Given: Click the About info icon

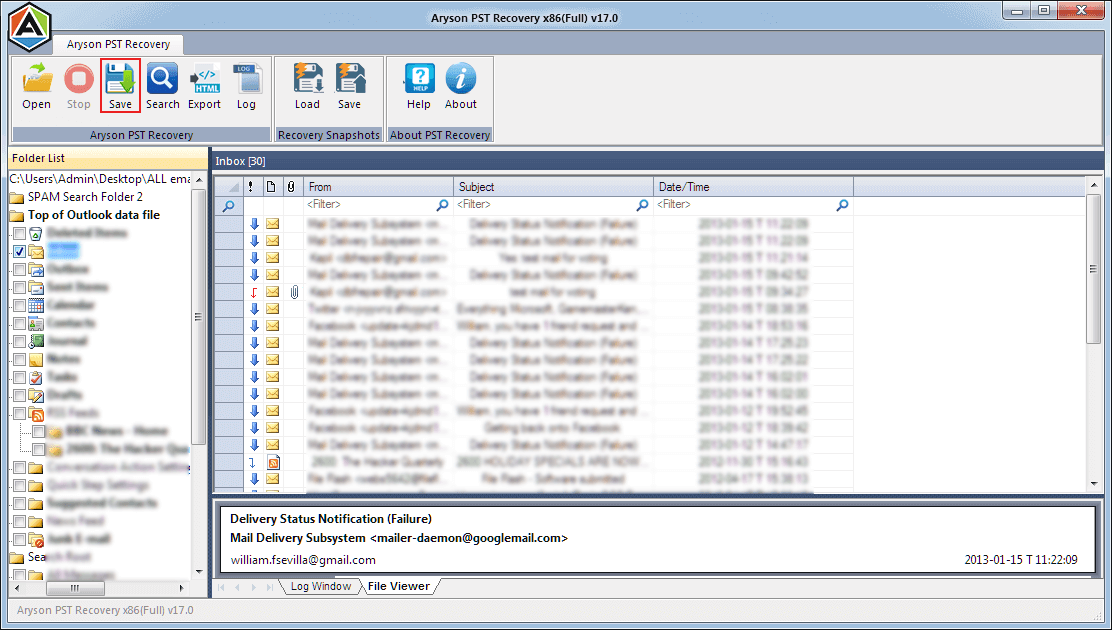Looking at the screenshot, I should 460,86.
